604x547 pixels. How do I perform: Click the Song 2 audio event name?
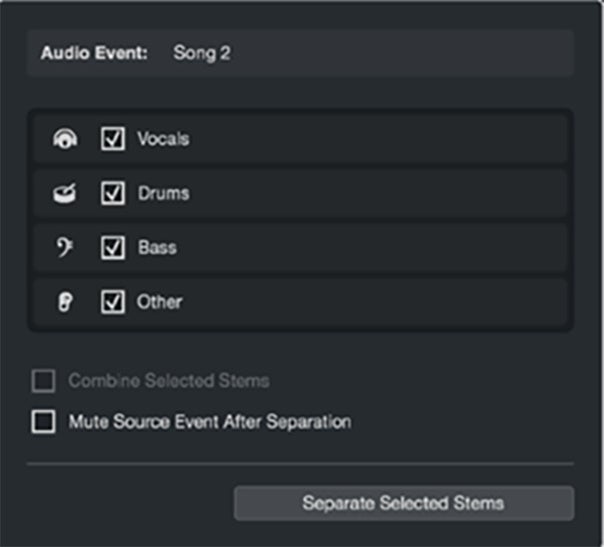[x=201, y=53]
